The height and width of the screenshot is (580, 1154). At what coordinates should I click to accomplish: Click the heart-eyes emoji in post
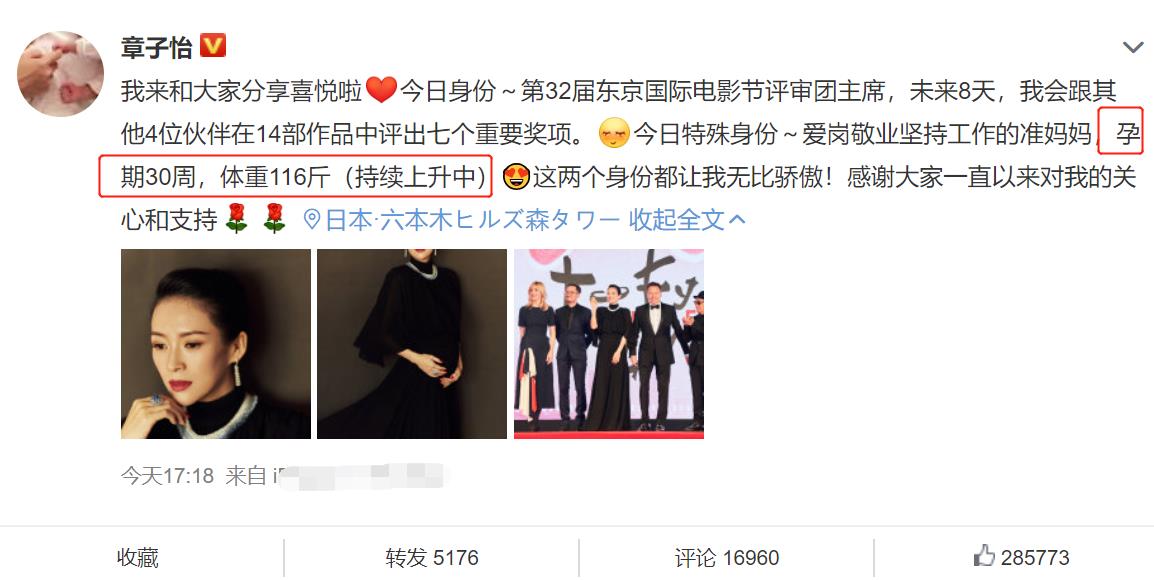[x=516, y=177]
